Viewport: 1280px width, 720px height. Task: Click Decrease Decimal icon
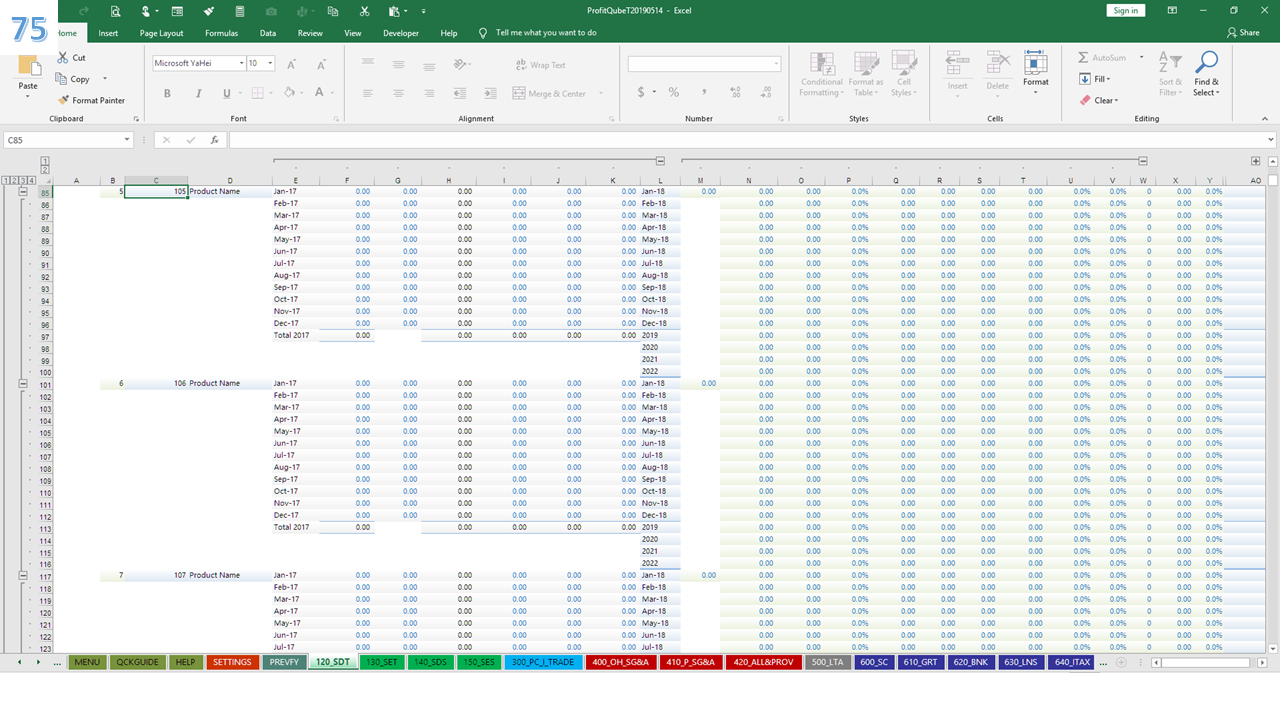click(766, 92)
